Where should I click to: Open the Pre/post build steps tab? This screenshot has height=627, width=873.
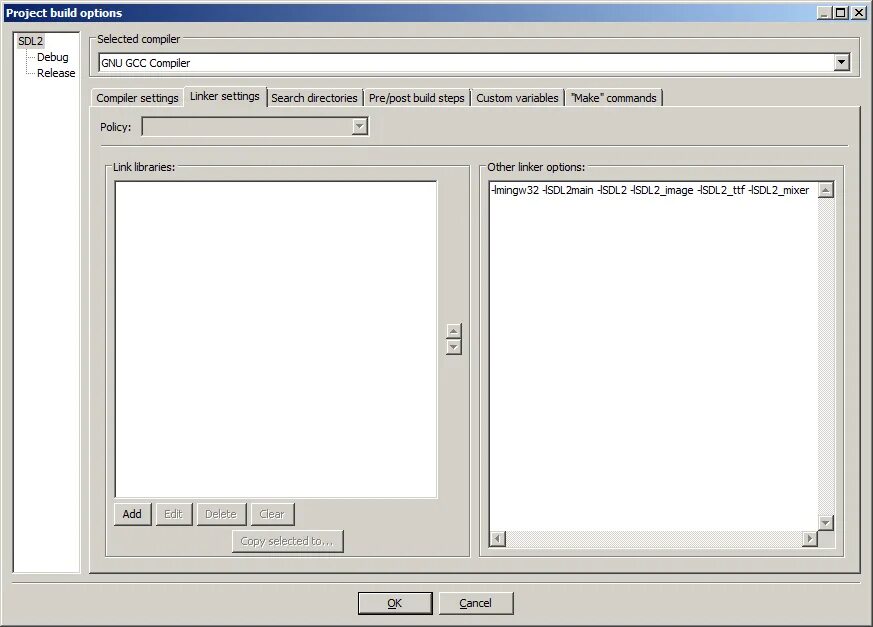pyautogui.click(x=416, y=98)
